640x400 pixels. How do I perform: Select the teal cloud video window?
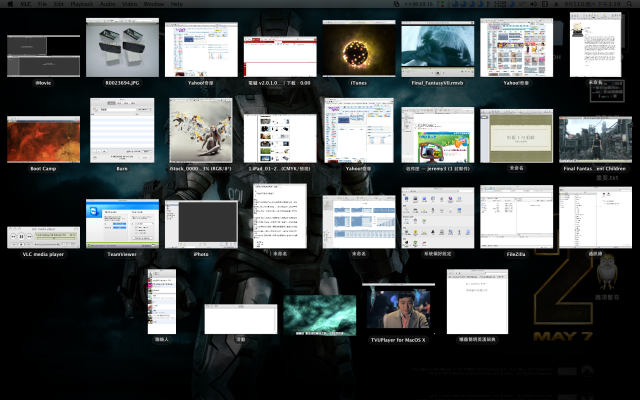(x=320, y=316)
